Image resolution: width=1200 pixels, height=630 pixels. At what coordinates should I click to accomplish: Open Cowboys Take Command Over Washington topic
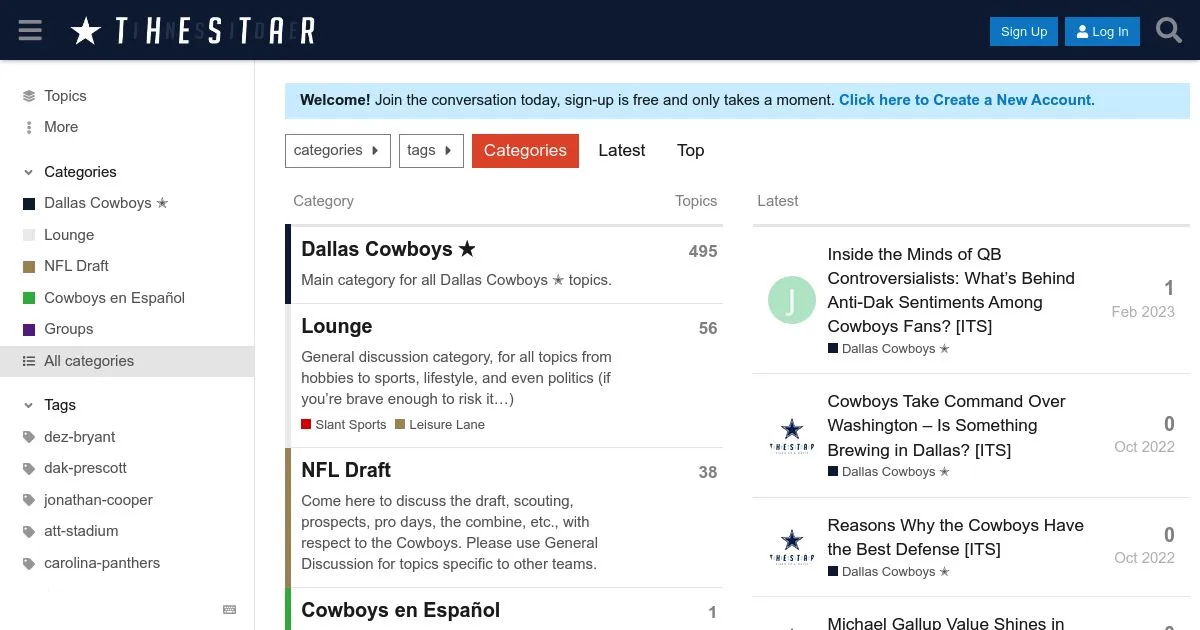946,425
